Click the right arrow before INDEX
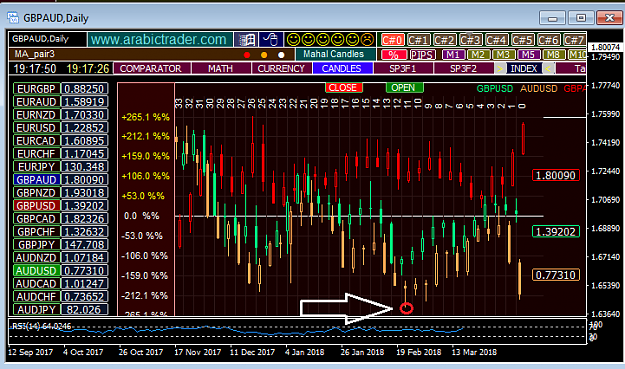Image resolution: width=625 pixels, height=369 pixels. (499, 69)
